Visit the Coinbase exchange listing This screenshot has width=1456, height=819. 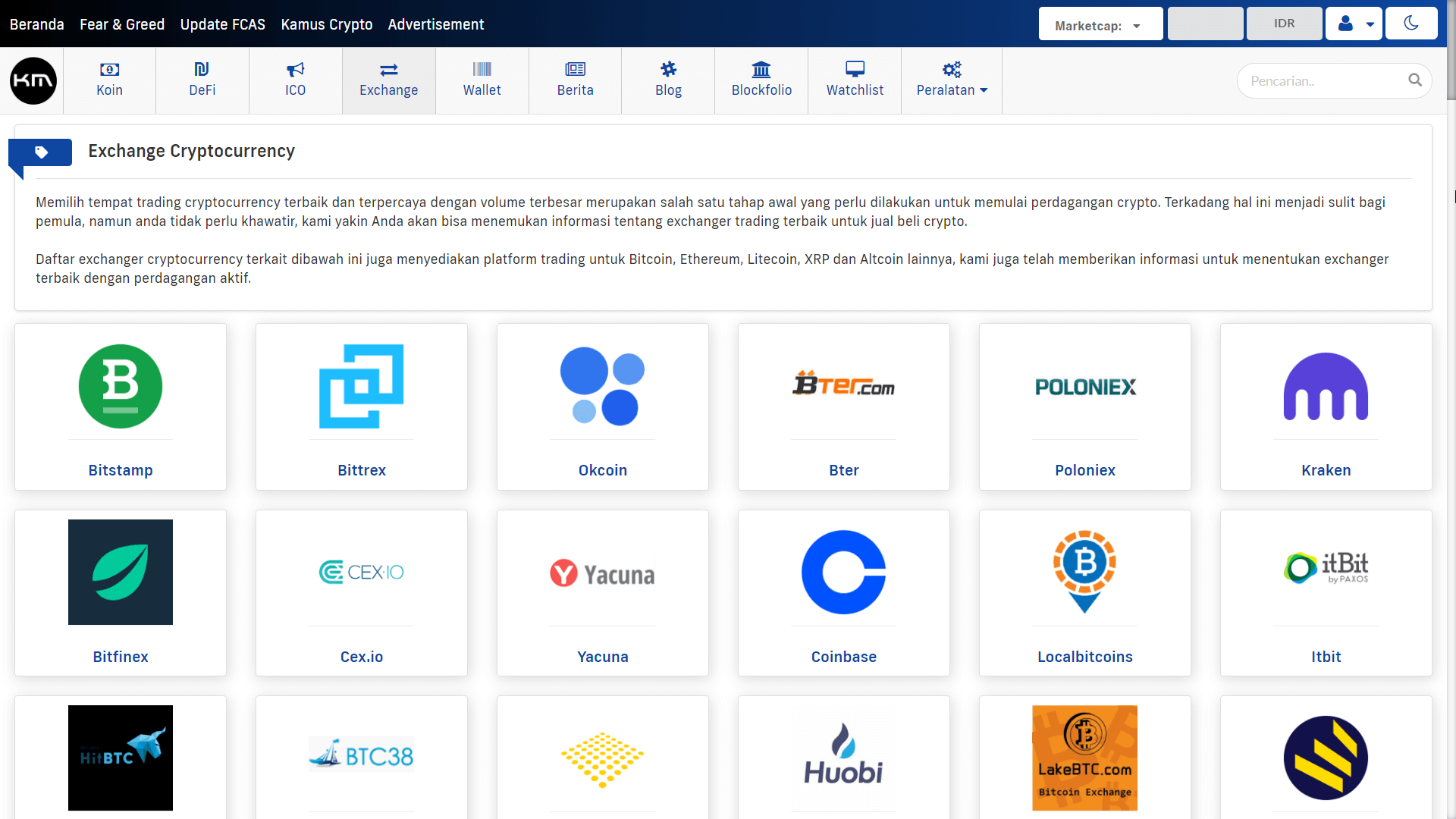843,593
